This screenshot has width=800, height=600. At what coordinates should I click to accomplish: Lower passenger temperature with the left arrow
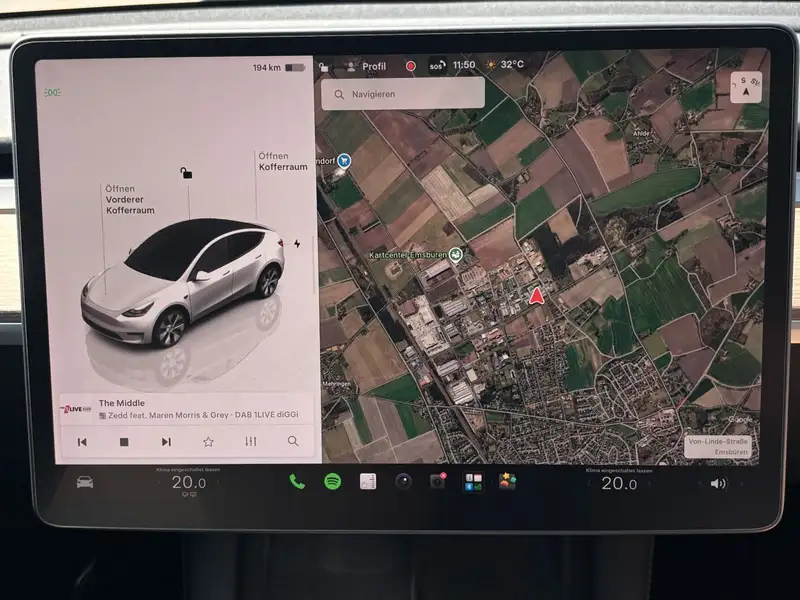(x=589, y=483)
